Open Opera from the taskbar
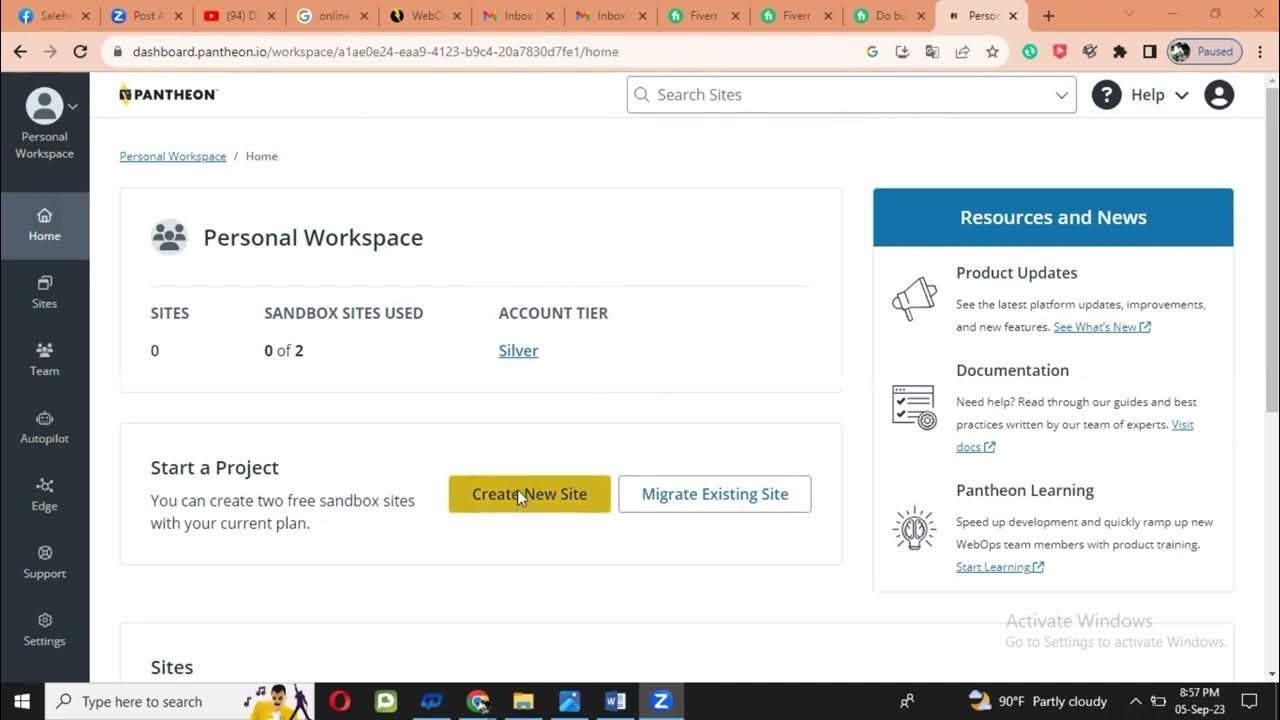The height and width of the screenshot is (720, 1280). [340, 701]
